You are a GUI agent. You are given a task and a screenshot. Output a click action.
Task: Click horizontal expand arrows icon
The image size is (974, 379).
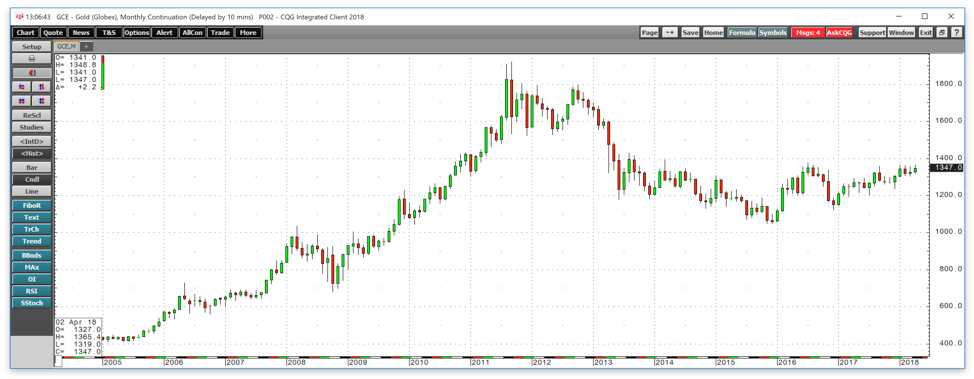click(x=22, y=101)
